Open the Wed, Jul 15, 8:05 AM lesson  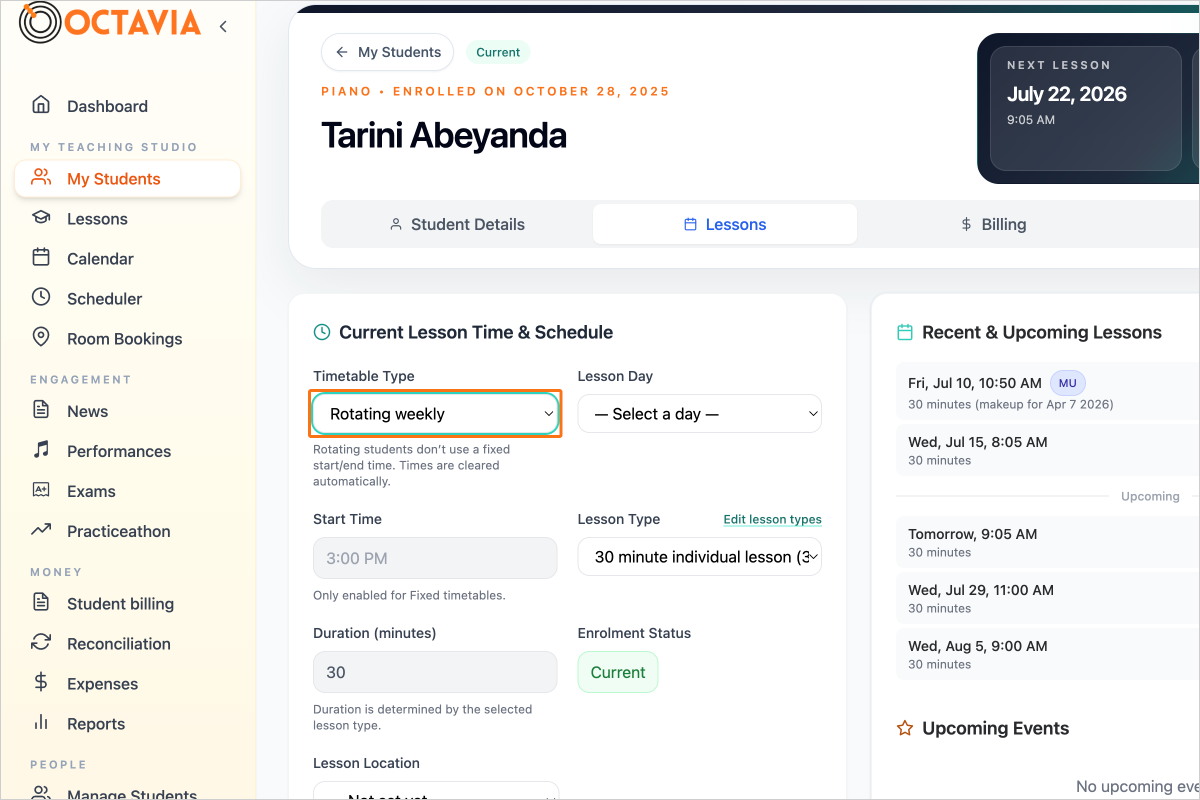coord(1048,450)
